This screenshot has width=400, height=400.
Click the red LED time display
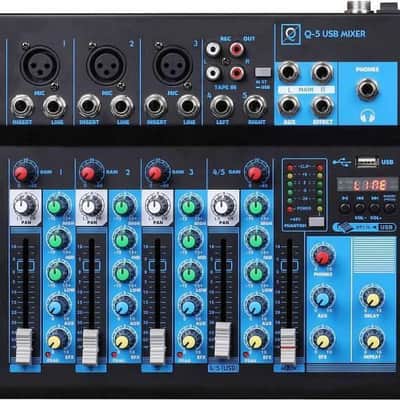click(x=367, y=185)
